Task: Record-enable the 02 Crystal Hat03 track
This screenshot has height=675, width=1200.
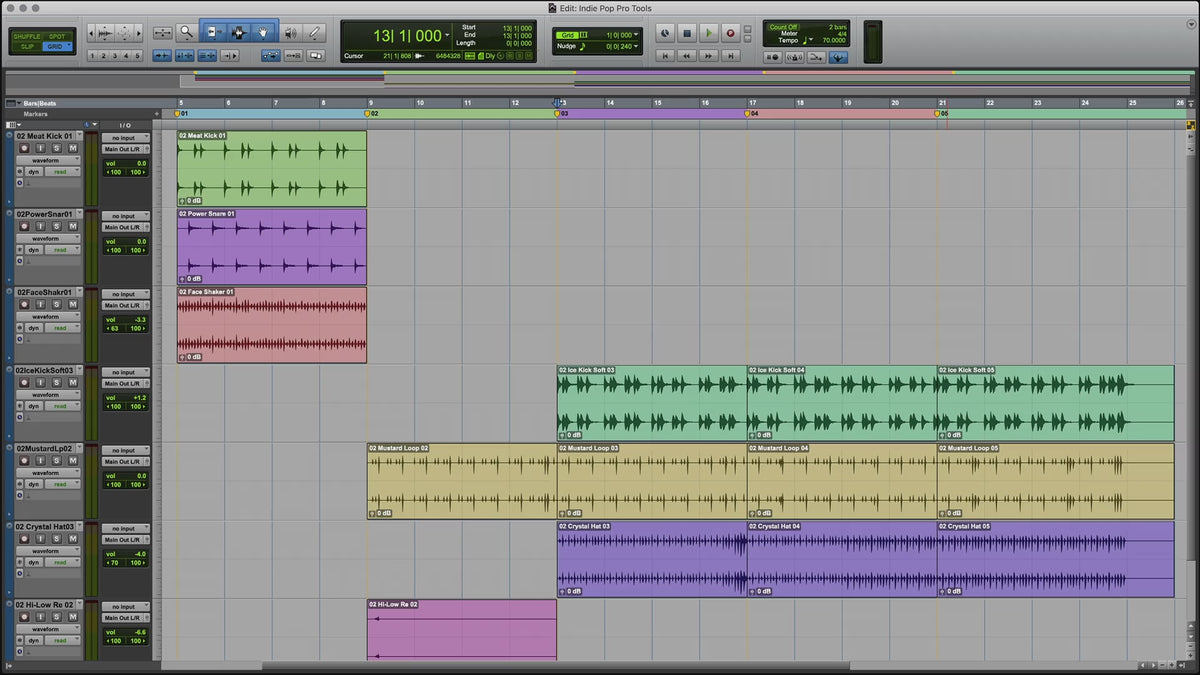Action: (x=25, y=539)
